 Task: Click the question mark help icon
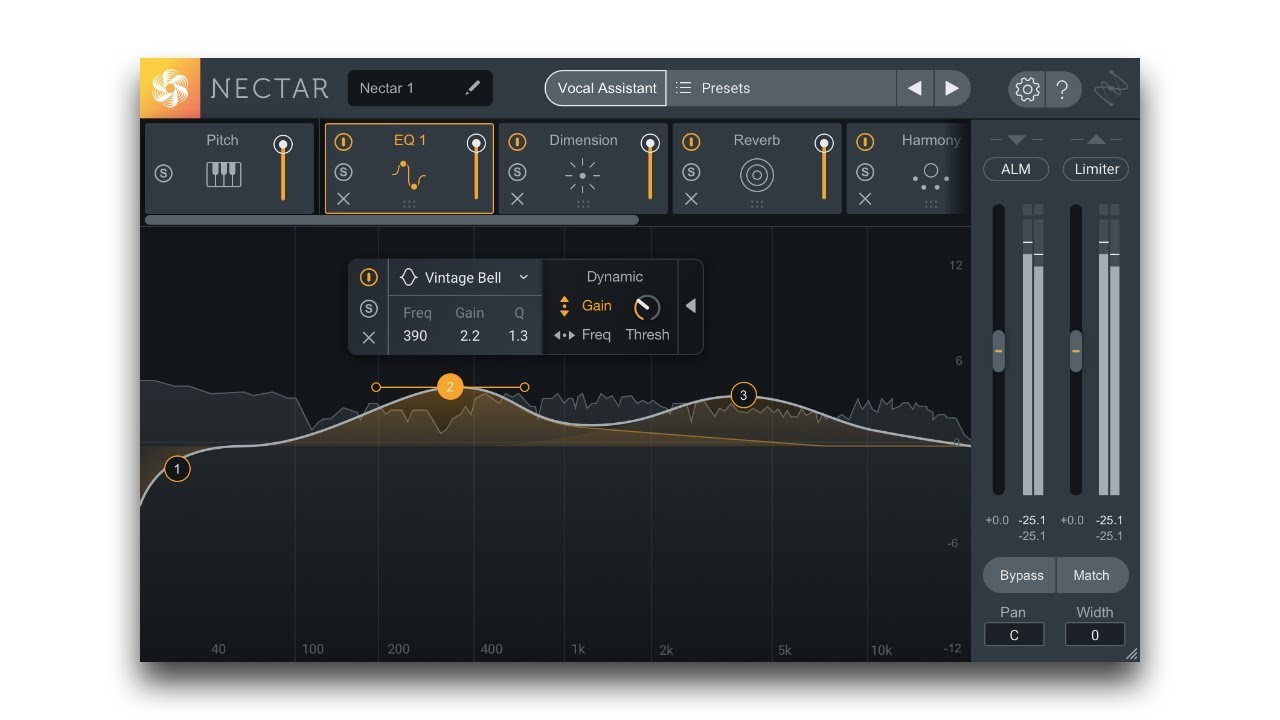coord(1063,89)
